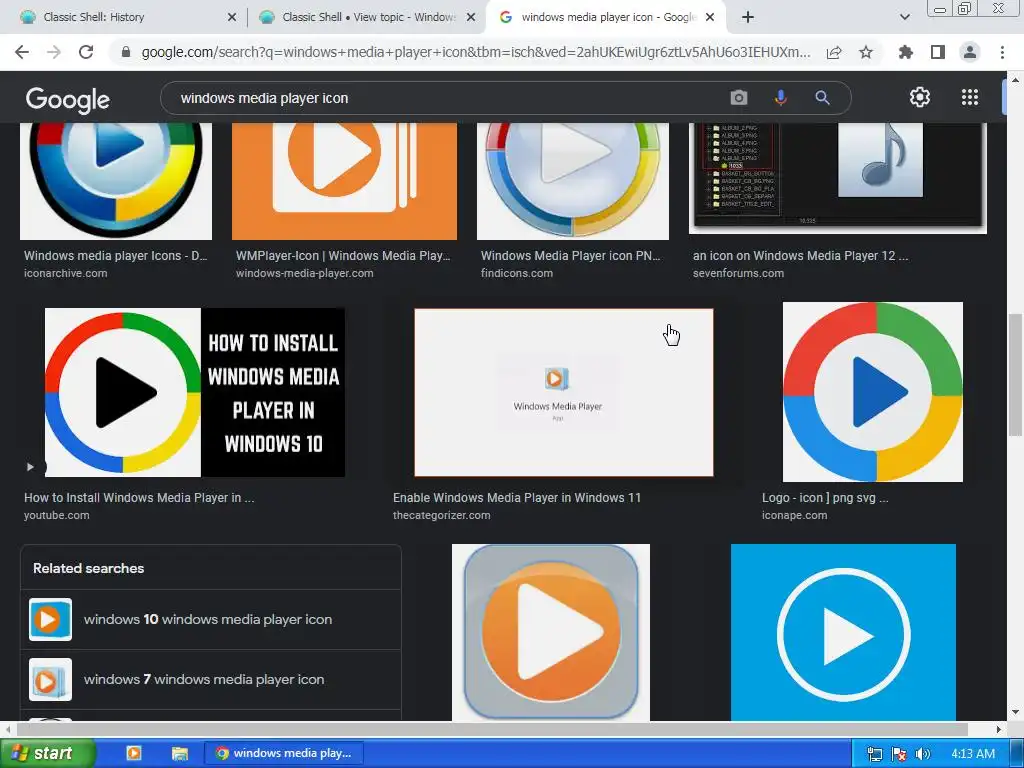Image resolution: width=1024 pixels, height=768 pixels.
Task: Open the blue circle play icon thumbnail
Action: [843, 632]
